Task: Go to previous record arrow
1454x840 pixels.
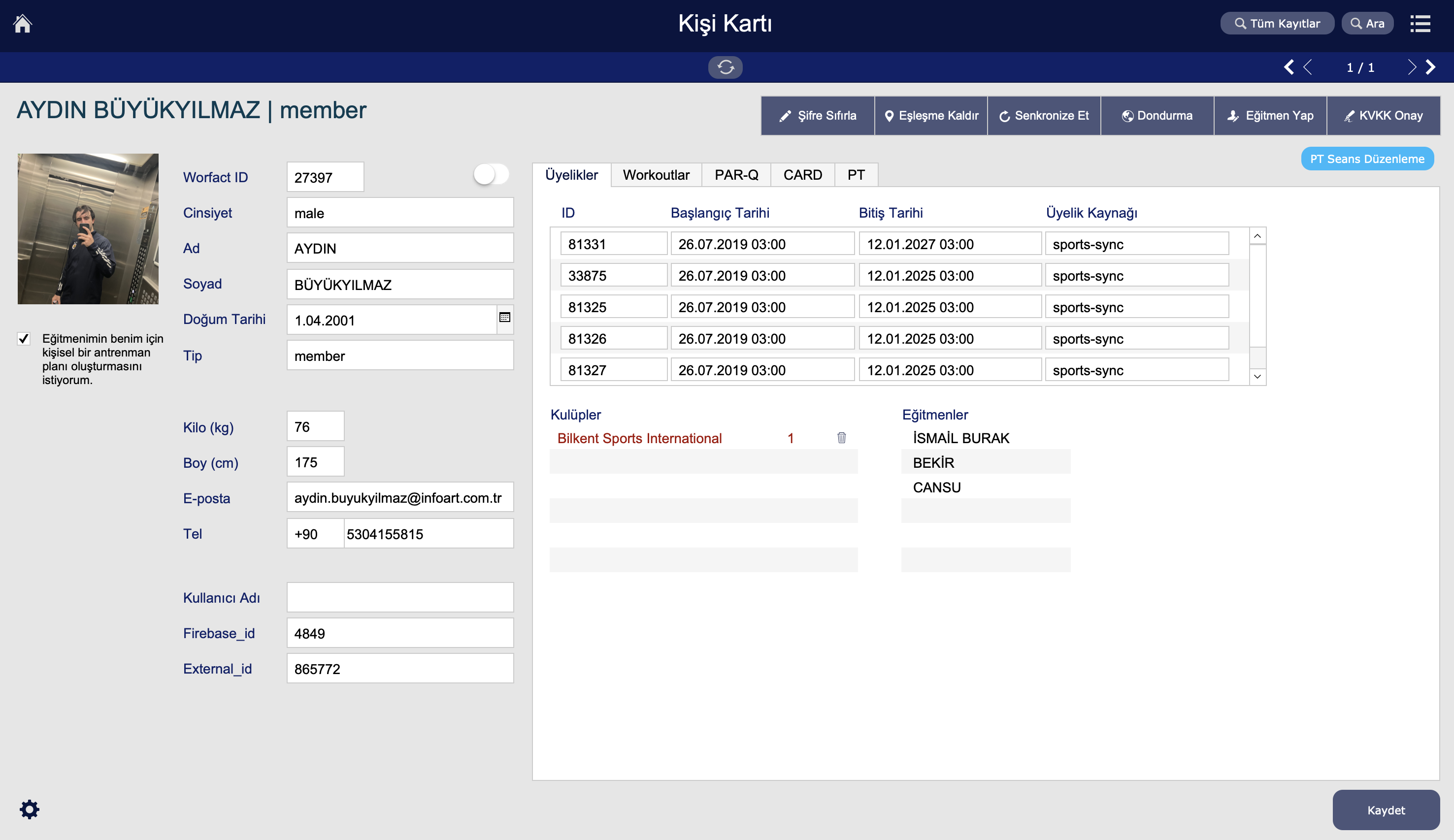Action: [x=1308, y=67]
